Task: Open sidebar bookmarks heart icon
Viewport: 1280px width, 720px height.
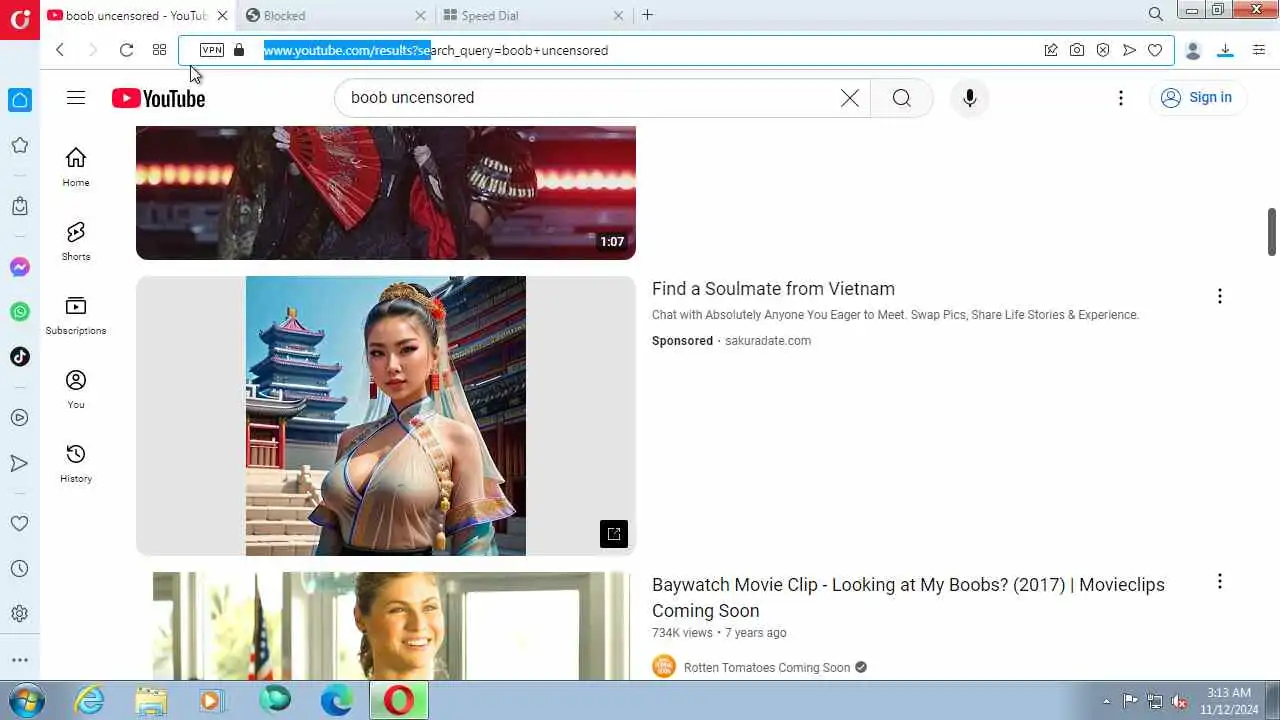Action: click(19, 523)
